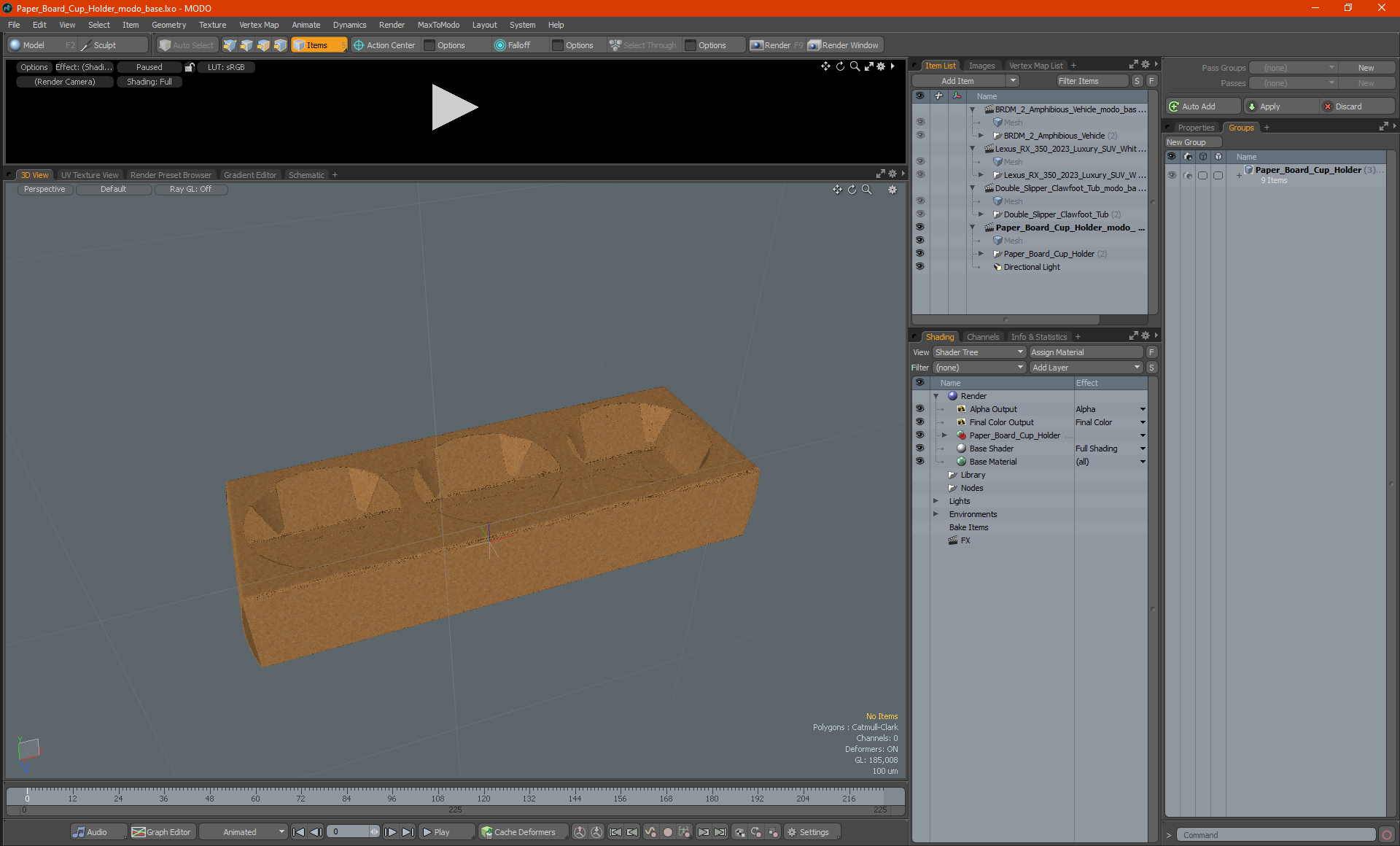
Task: Click the Camera framing icon
Action: pyautogui.click(x=867, y=67)
